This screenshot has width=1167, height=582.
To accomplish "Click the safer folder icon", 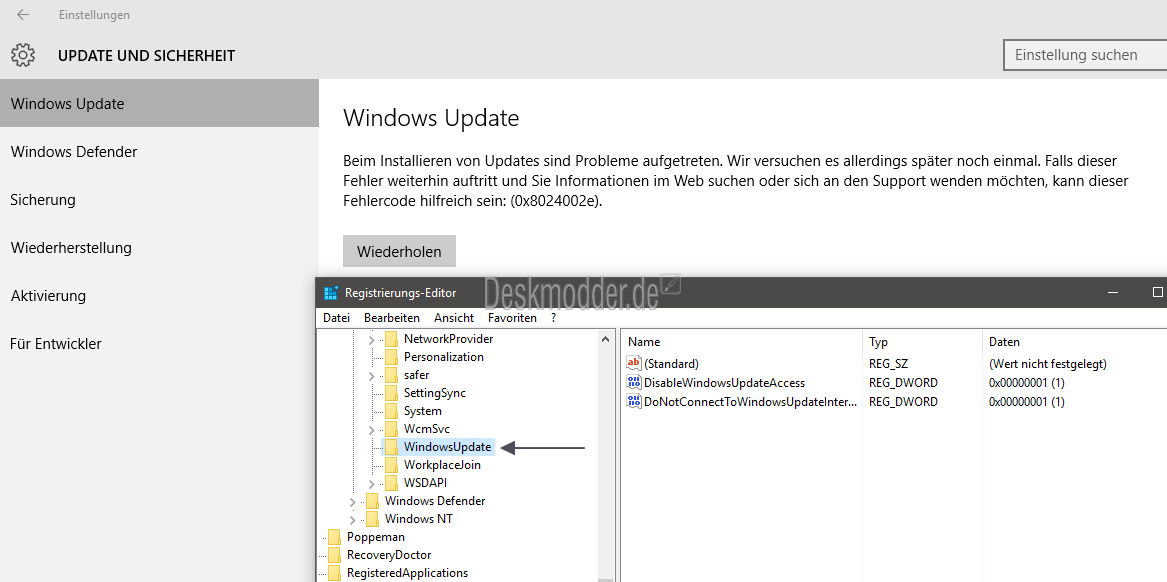I will [391, 375].
